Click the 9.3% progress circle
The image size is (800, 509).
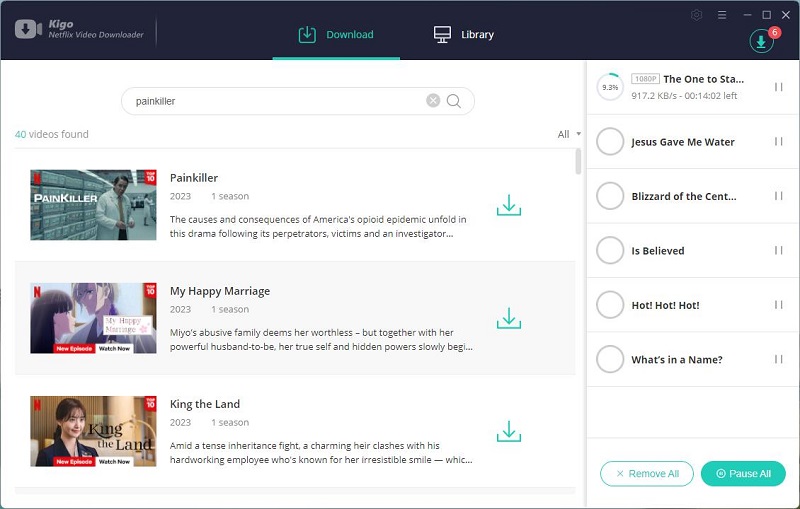pyautogui.click(x=610, y=87)
